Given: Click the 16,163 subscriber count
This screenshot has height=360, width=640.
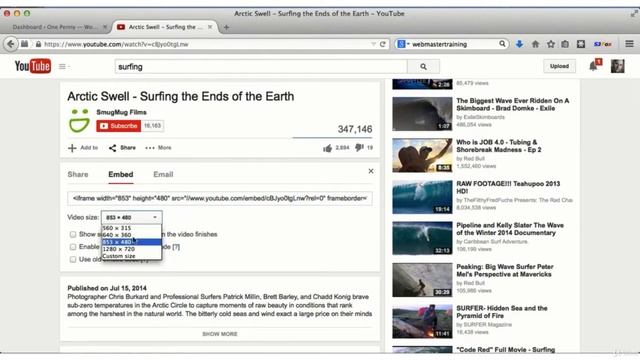Looking at the screenshot, I should (152, 126).
